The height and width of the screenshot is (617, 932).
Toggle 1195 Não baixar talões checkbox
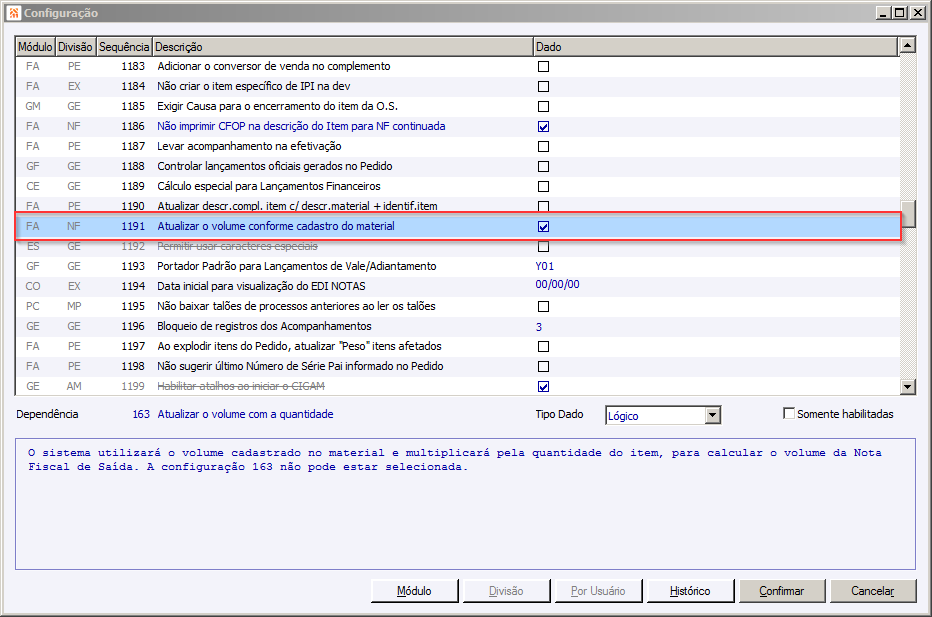pos(543,307)
